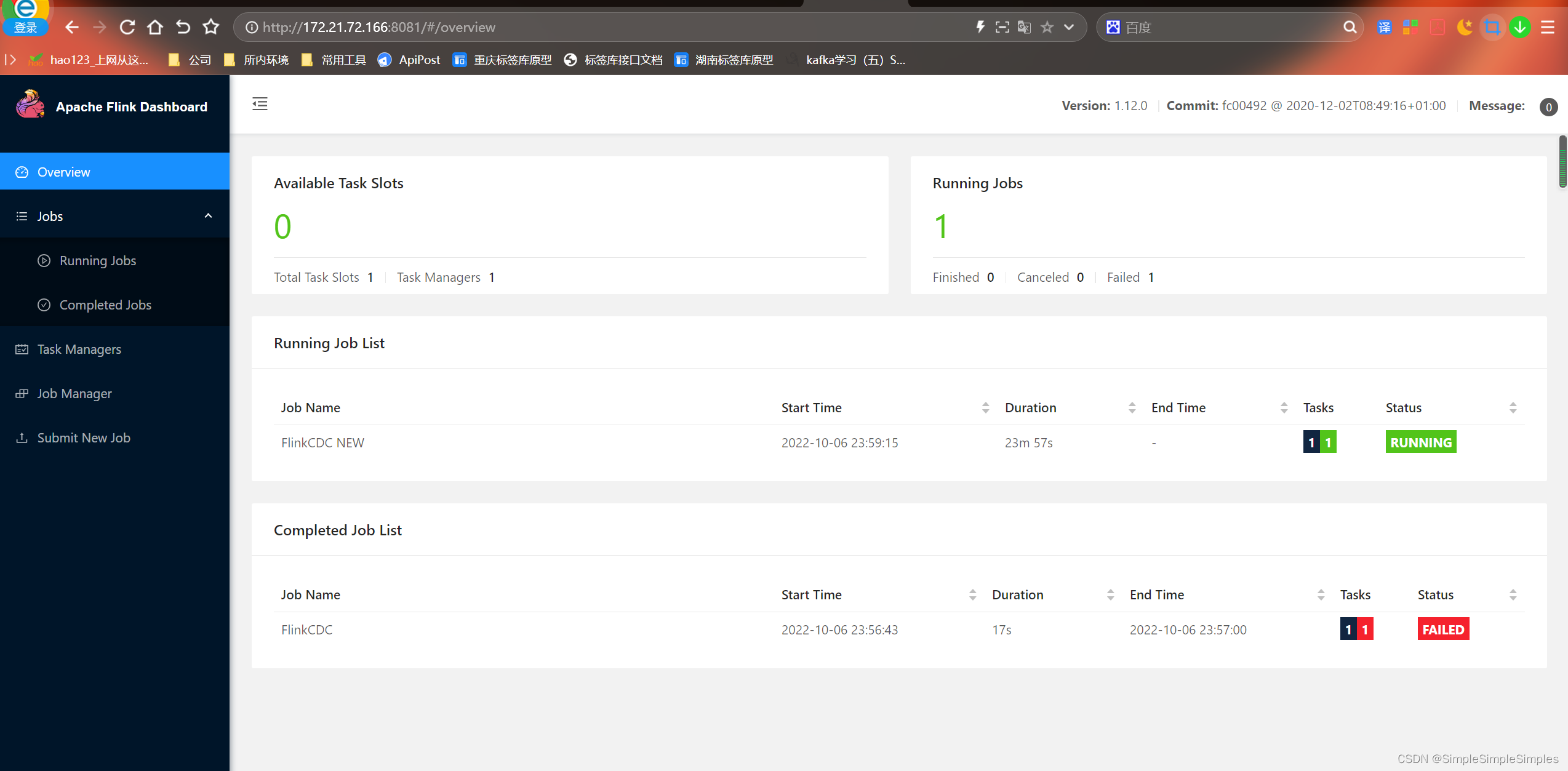Click the green download arrow icon

point(1519,27)
